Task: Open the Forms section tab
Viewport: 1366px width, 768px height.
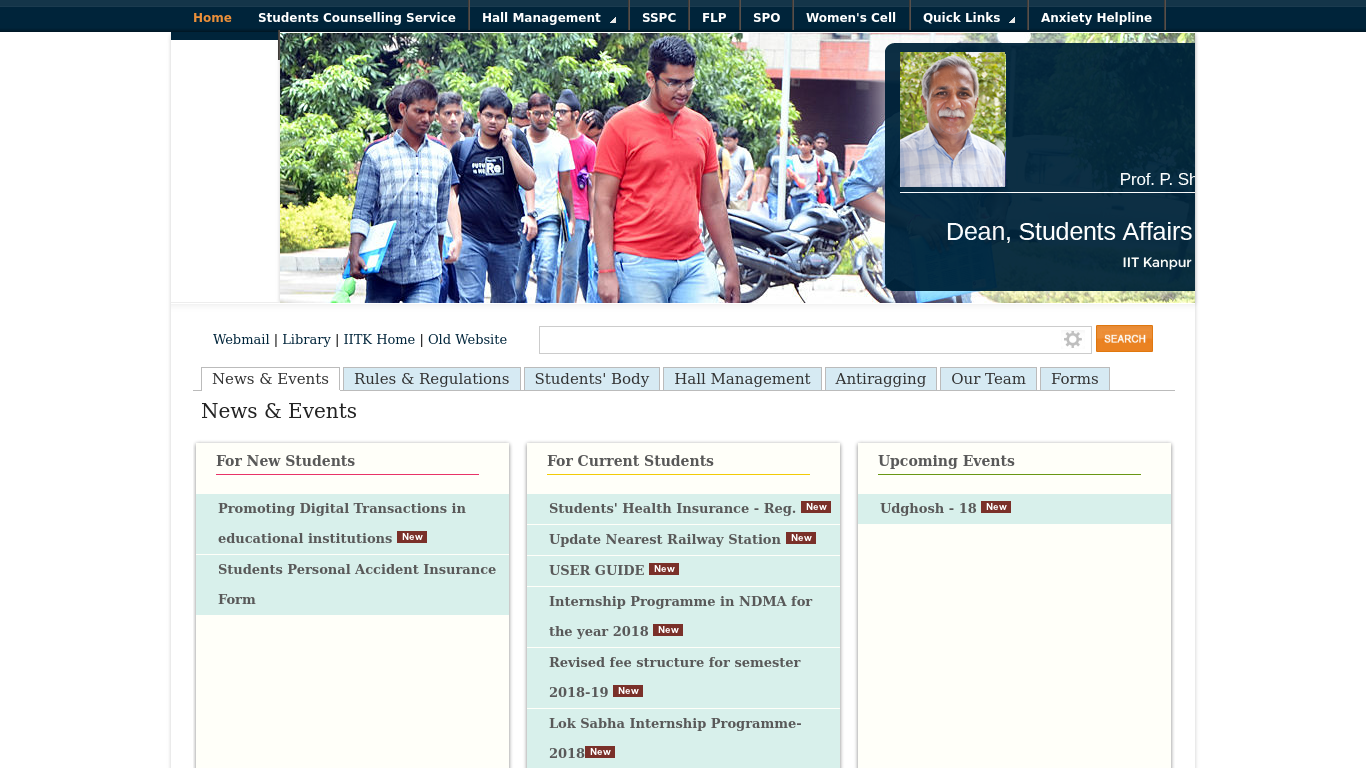Action: point(1074,378)
